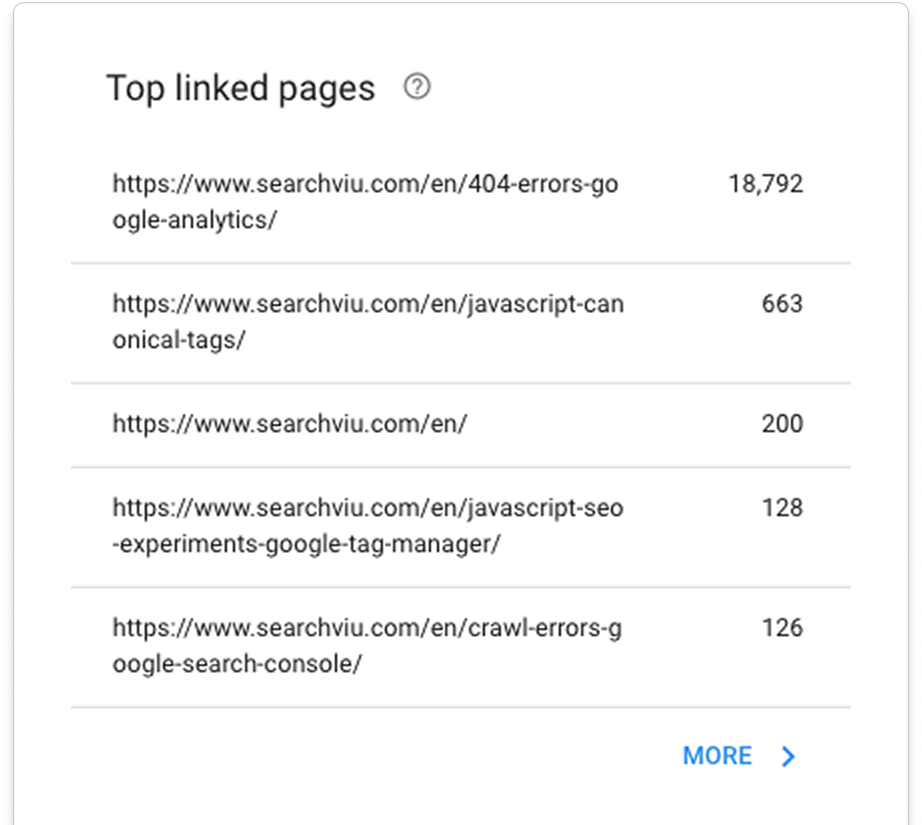Click blank space between /en/ URL and 200

610,424
